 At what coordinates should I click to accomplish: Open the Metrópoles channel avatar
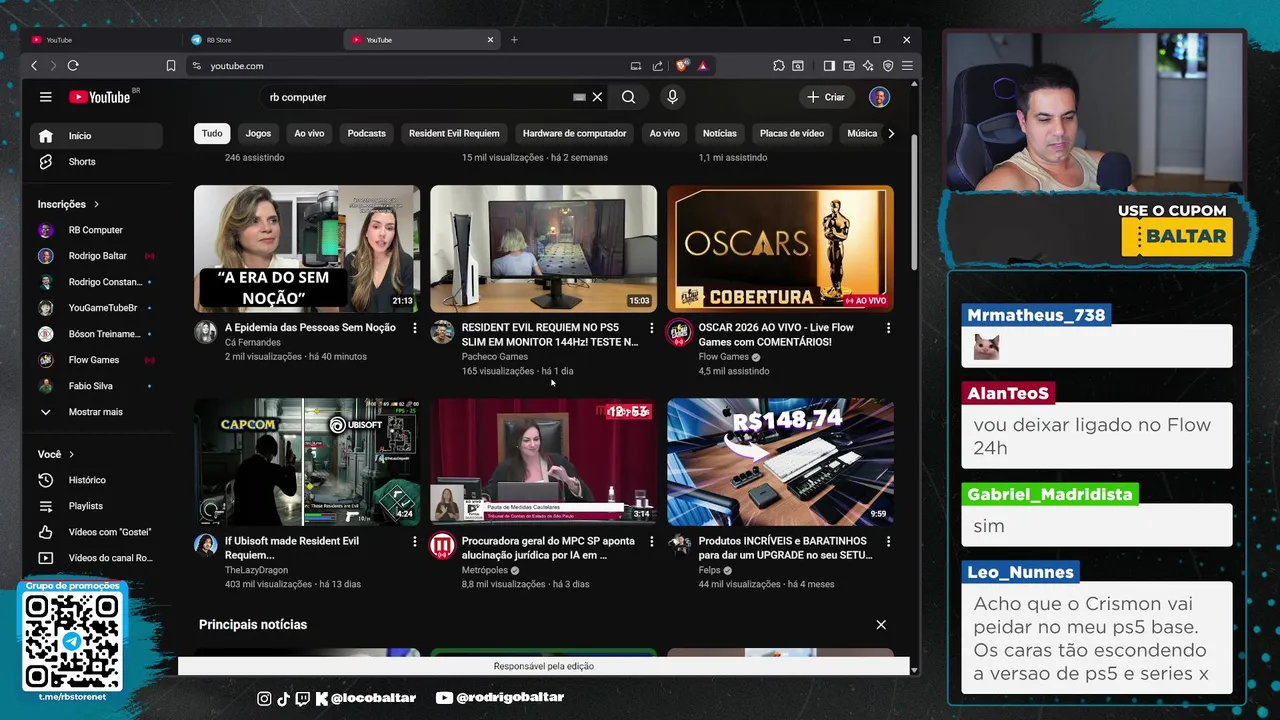(442, 545)
